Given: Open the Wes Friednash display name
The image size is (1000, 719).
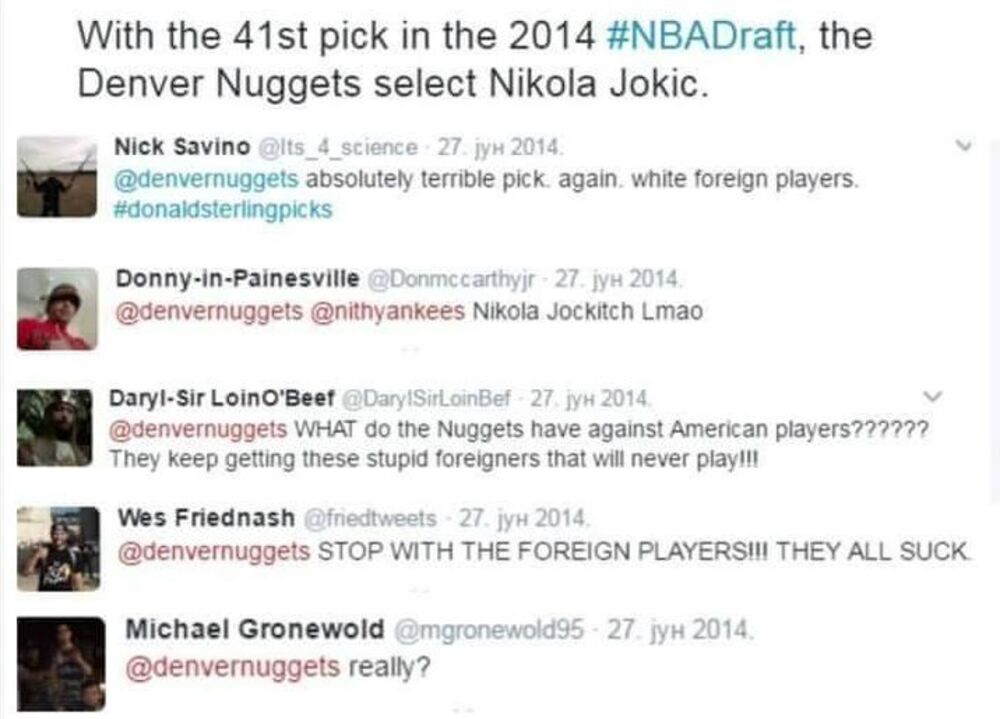Looking at the screenshot, I should (x=206, y=517).
